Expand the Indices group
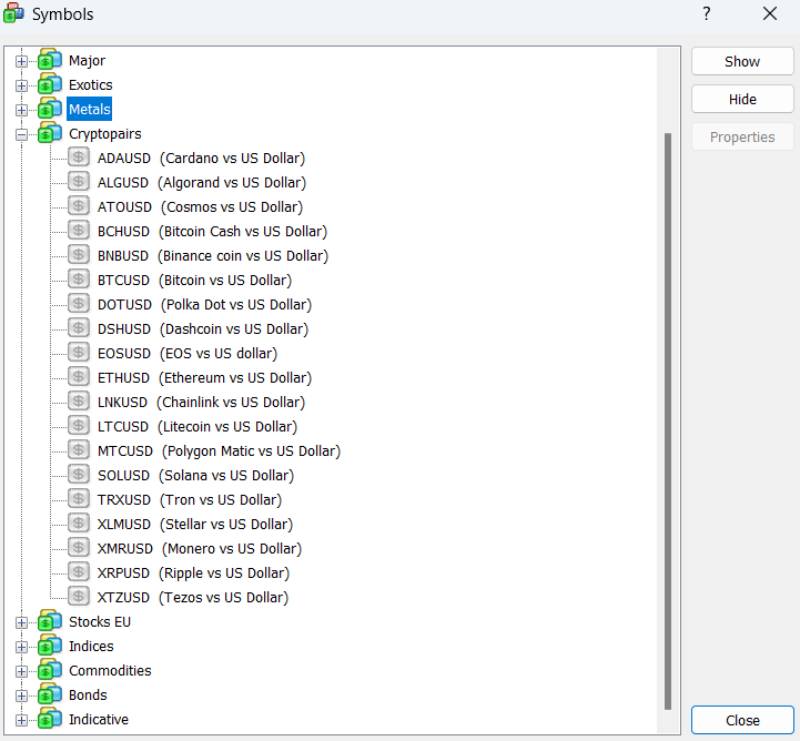The image size is (800, 741). coord(22,647)
